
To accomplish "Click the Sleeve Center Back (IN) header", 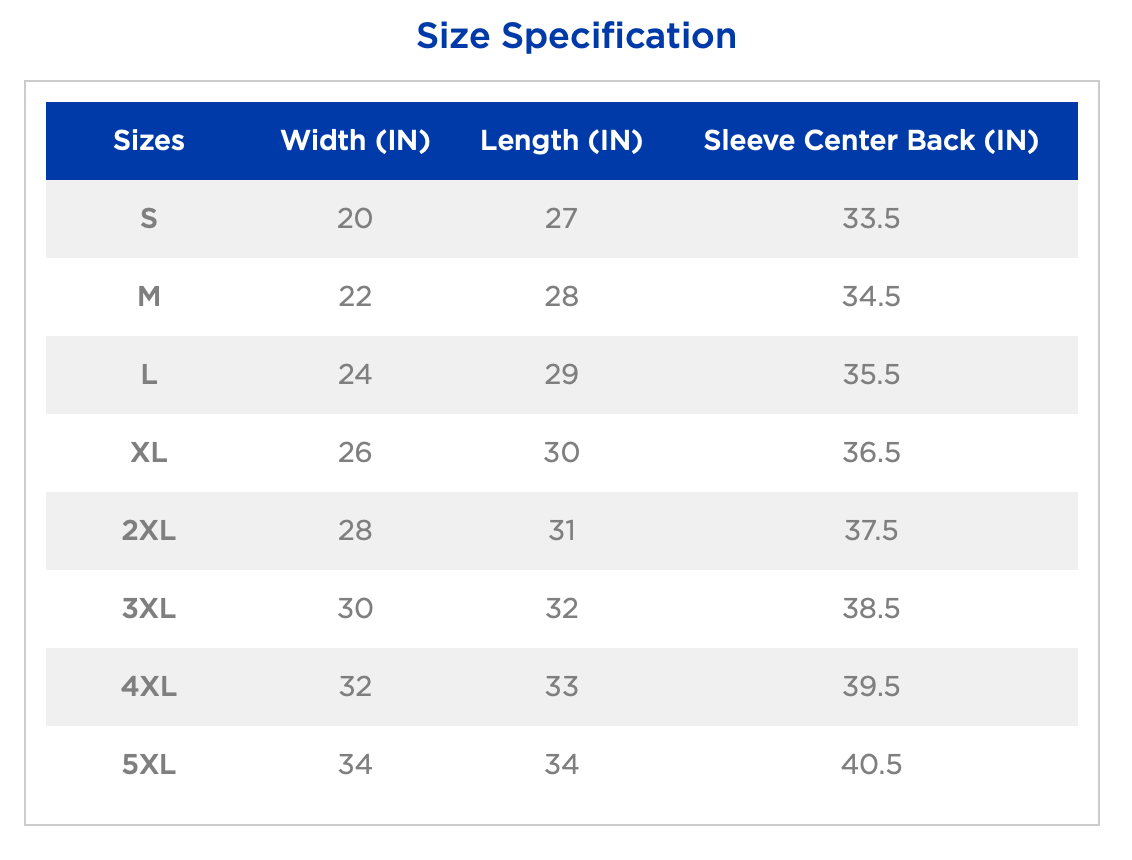I will point(871,141).
